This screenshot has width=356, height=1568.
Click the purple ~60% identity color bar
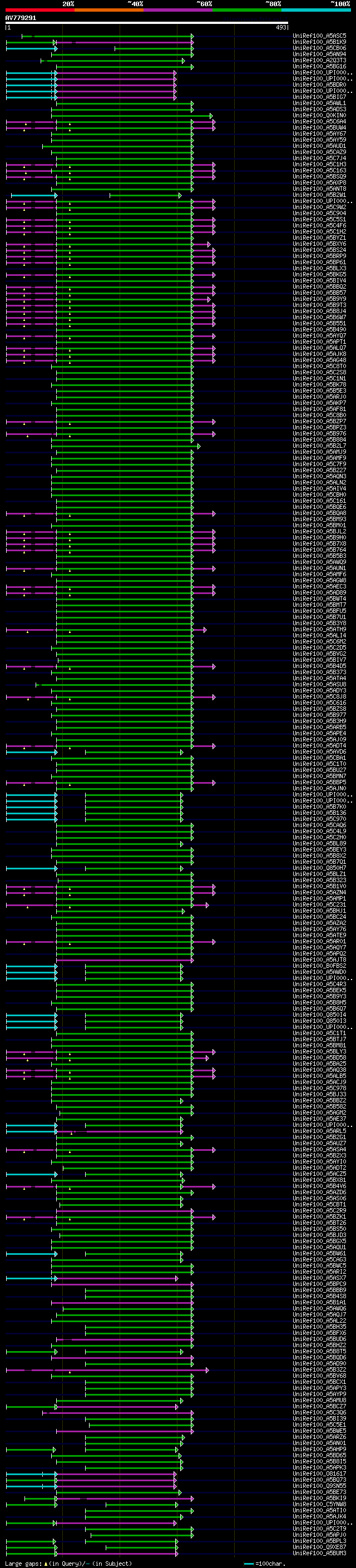click(x=179, y=10)
